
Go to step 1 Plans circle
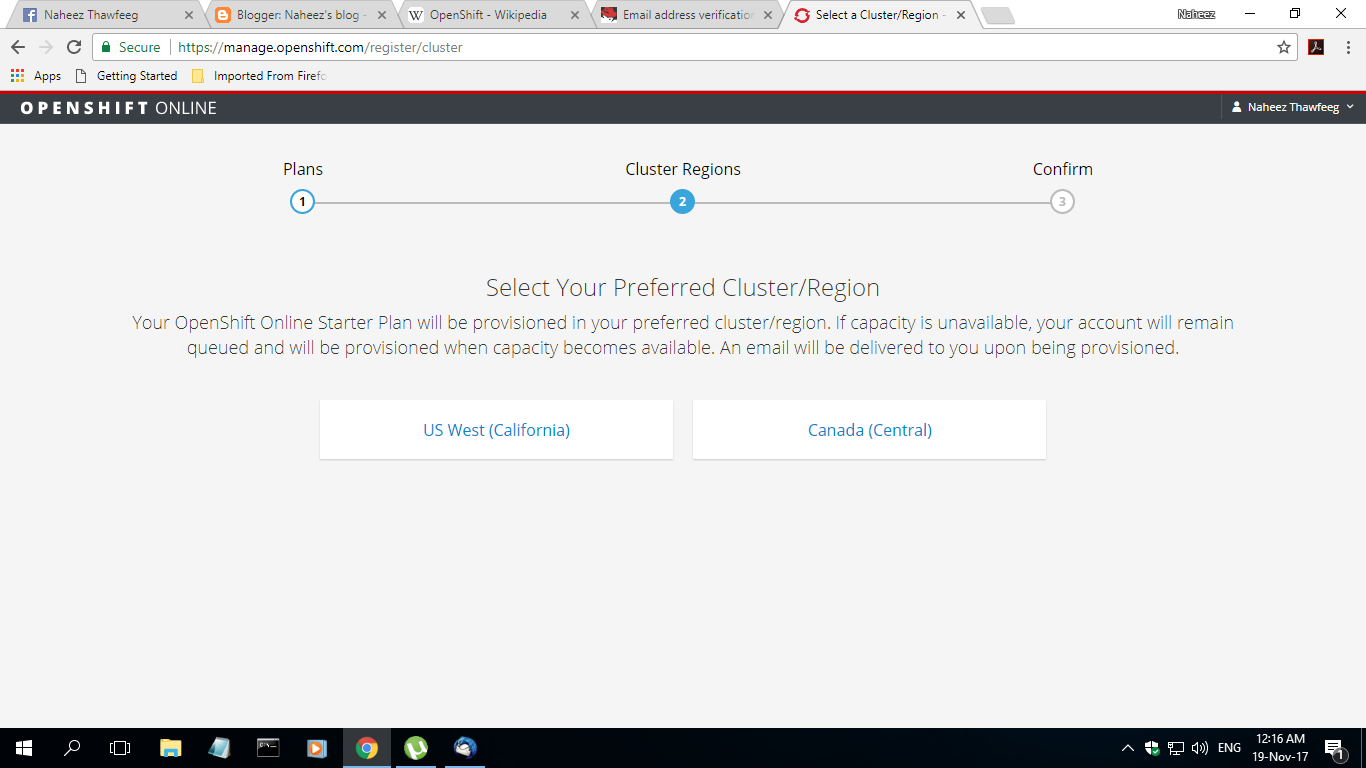[302, 202]
